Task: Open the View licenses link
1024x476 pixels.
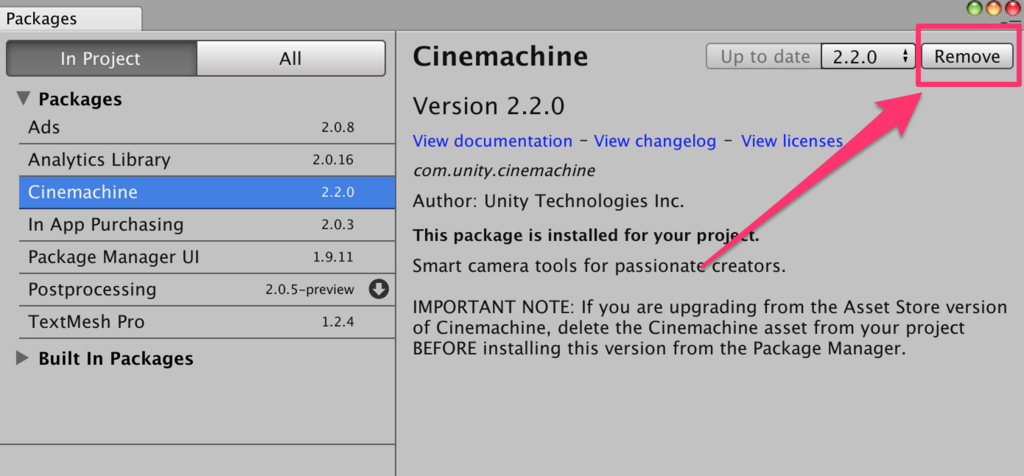Action: (x=792, y=141)
